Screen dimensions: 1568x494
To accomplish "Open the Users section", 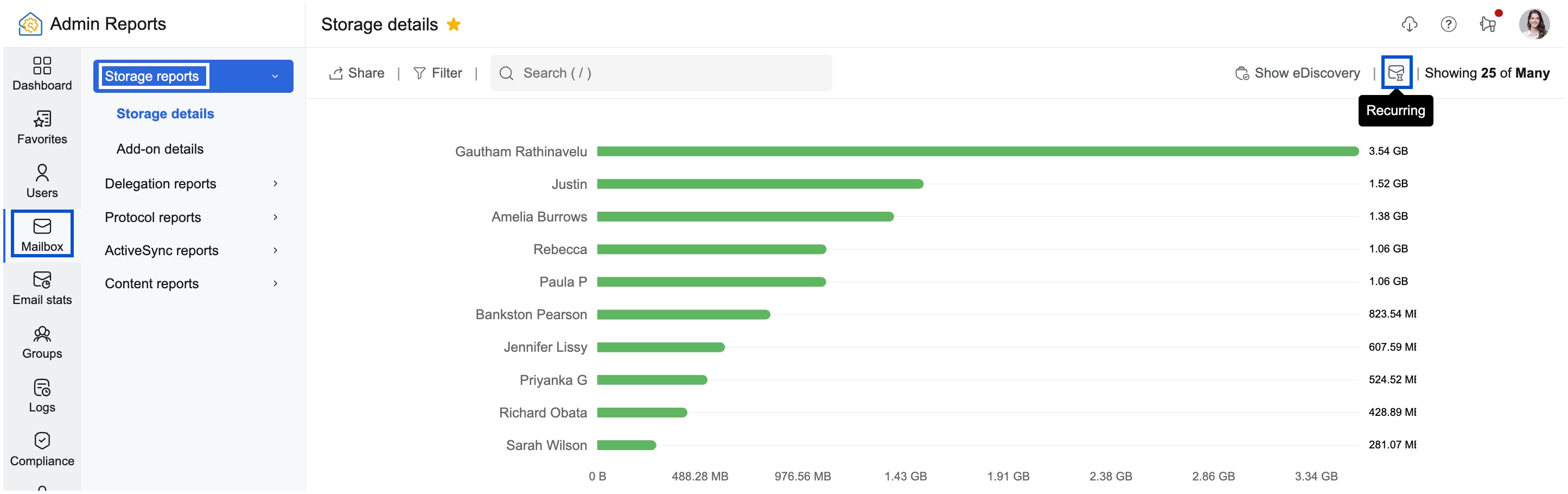I will [x=41, y=180].
